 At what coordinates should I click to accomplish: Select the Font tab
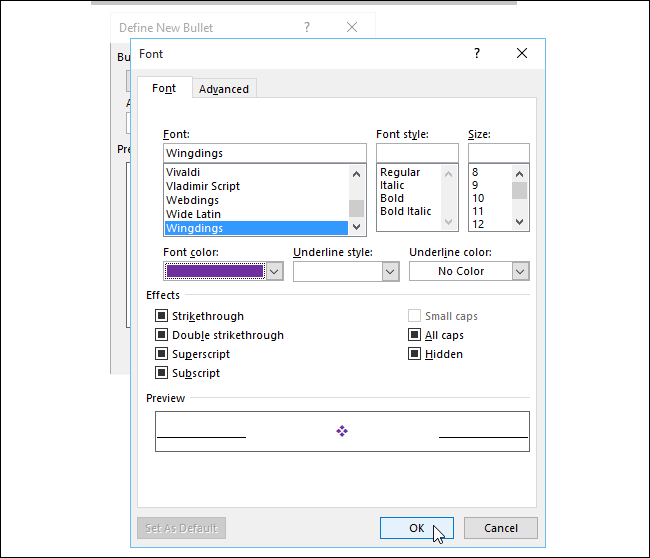(164, 88)
